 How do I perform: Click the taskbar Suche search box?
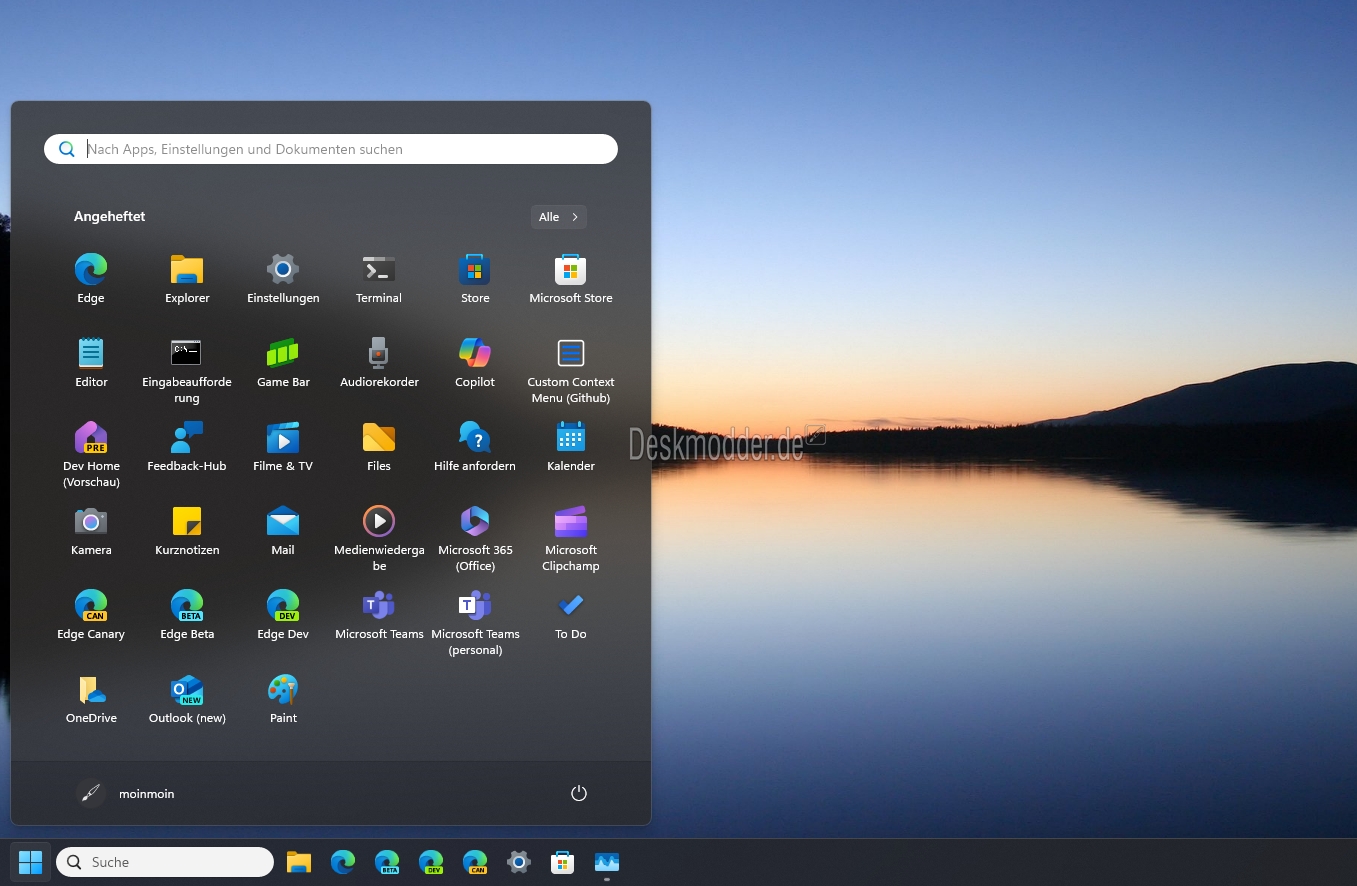tap(165, 862)
